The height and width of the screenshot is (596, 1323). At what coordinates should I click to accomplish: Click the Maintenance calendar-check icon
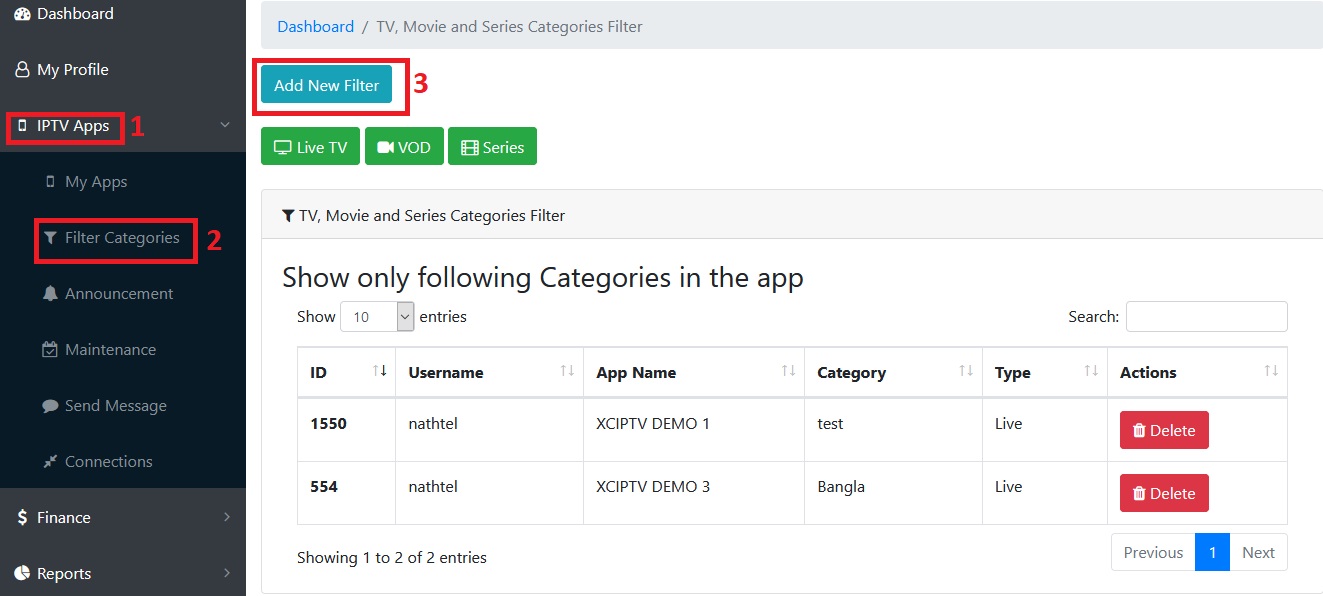(x=50, y=350)
